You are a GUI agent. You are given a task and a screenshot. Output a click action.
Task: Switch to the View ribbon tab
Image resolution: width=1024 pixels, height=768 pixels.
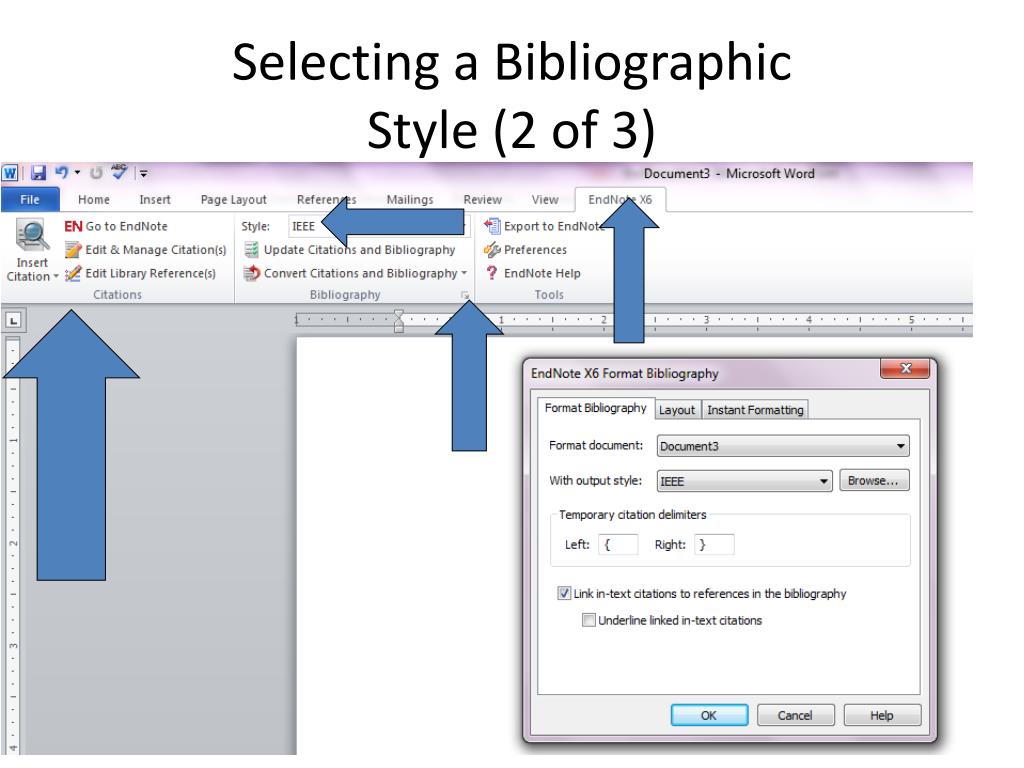tap(545, 200)
